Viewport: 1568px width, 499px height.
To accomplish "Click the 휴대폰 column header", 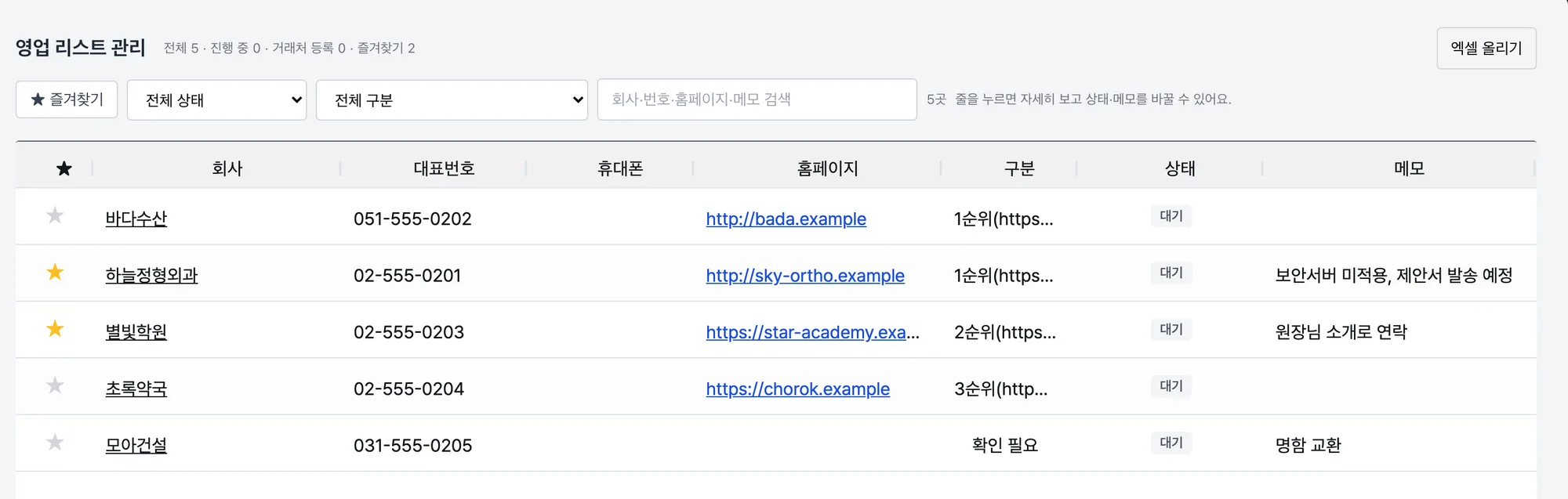I will pos(620,168).
